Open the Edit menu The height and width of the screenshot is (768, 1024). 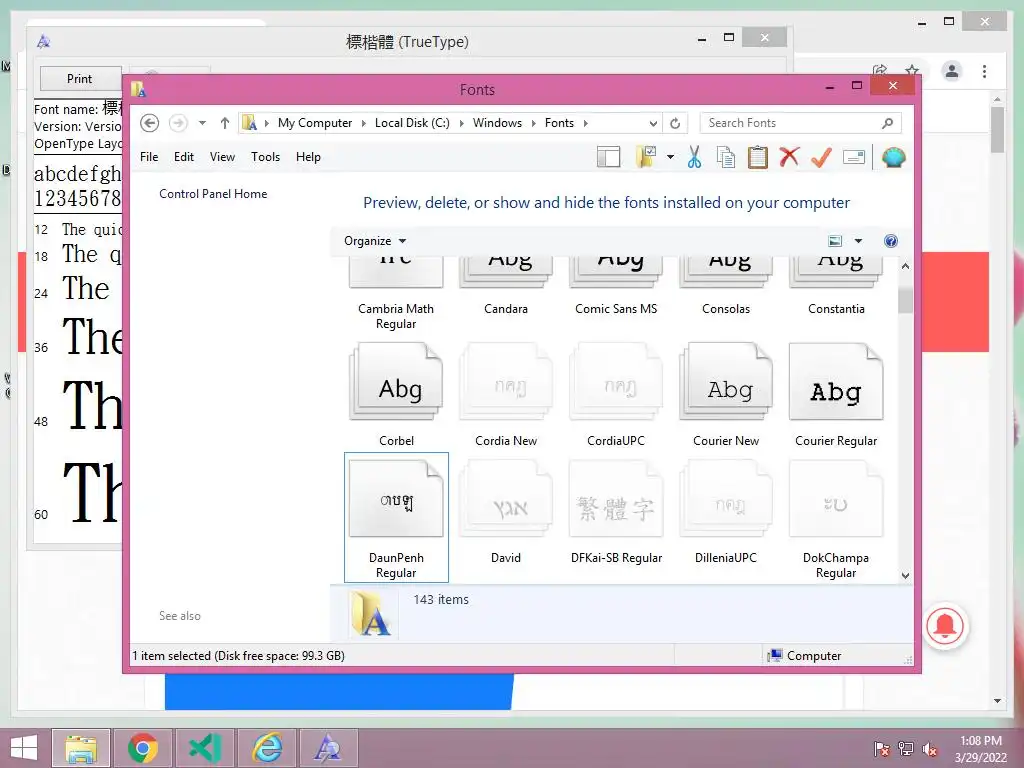coord(184,157)
